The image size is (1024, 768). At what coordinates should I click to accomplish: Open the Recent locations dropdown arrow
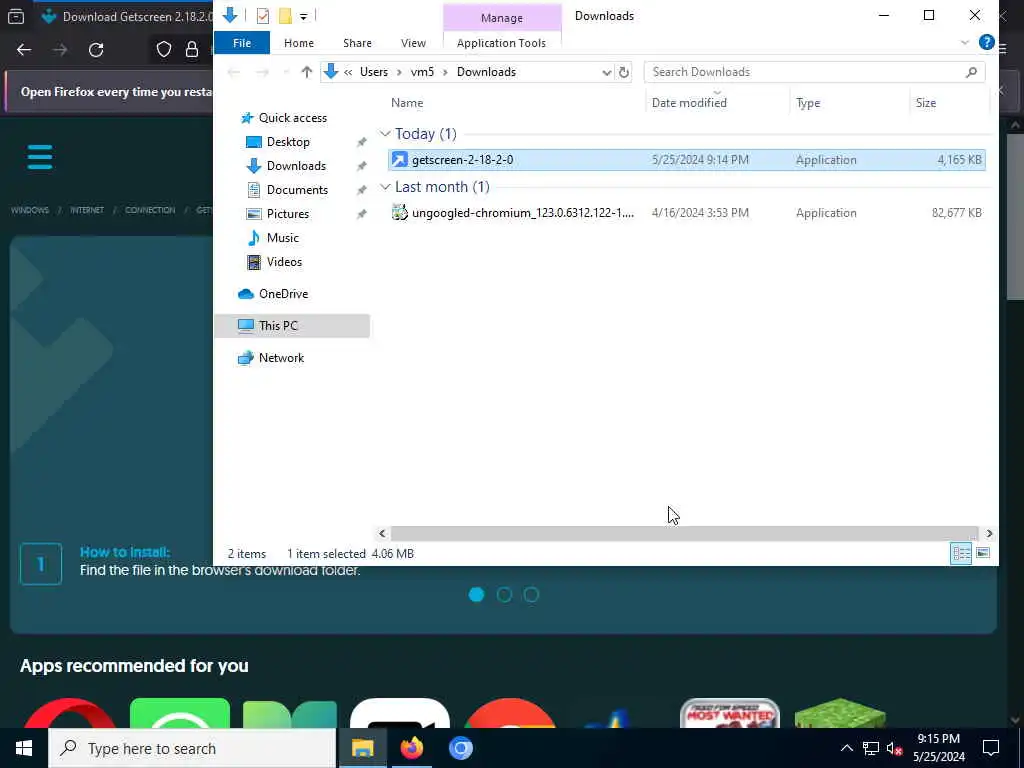285,72
